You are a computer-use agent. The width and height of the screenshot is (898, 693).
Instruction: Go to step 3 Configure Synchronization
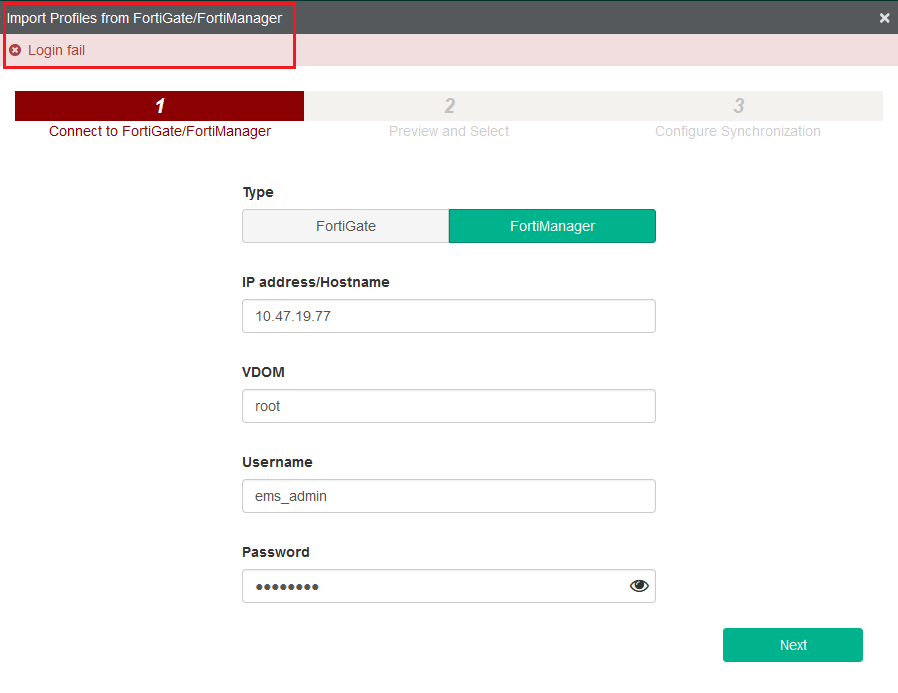(738, 115)
